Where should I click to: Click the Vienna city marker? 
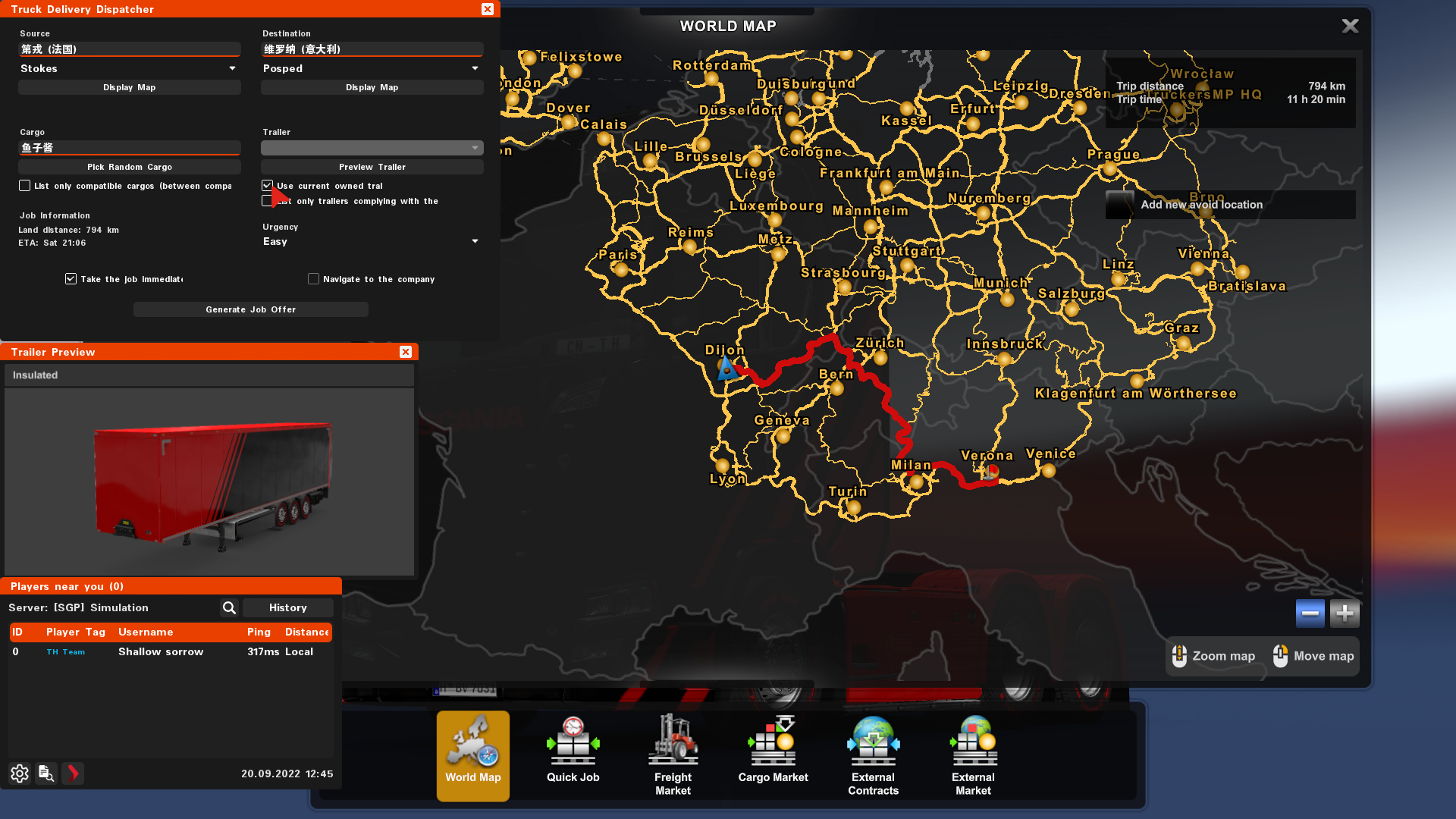click(1197, 268)
